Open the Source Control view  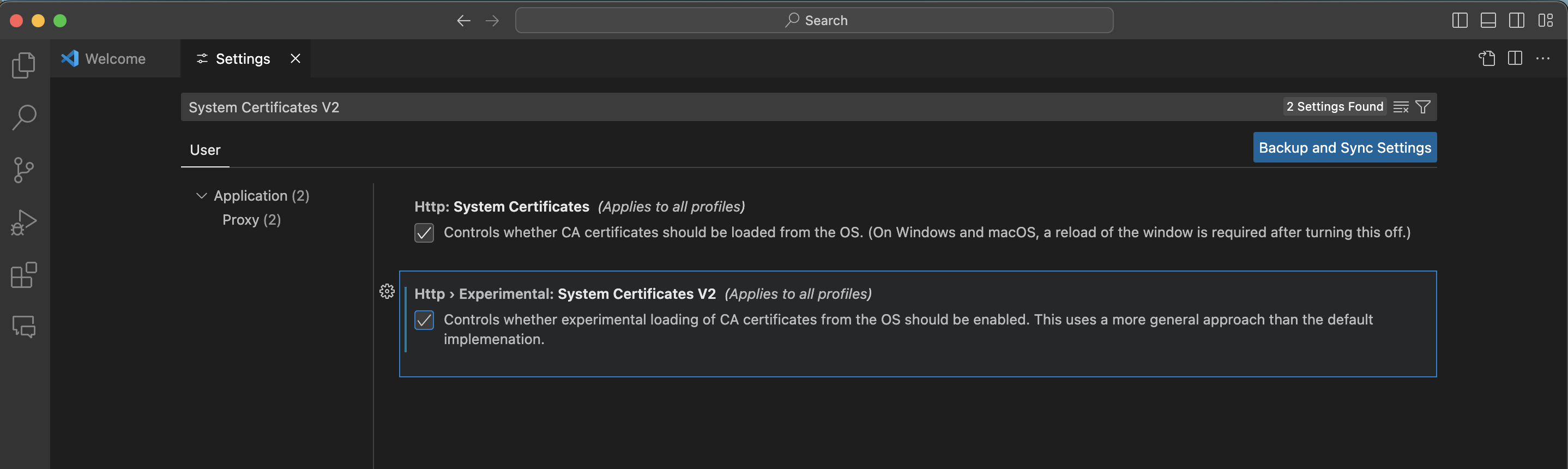pos(24,170)
